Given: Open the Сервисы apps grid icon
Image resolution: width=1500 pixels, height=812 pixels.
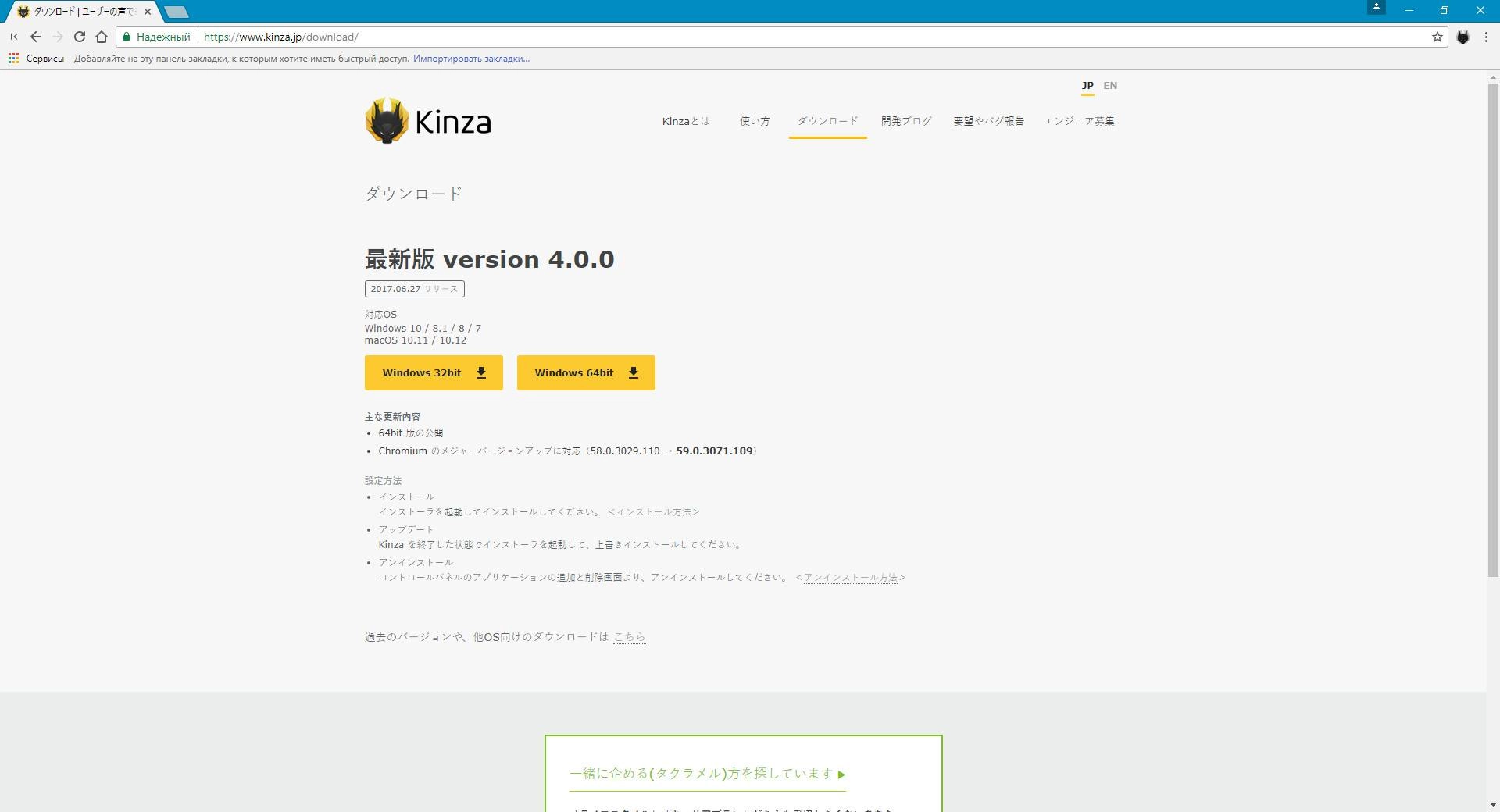Looking at the screenshot, I should [x=13, y=59].
